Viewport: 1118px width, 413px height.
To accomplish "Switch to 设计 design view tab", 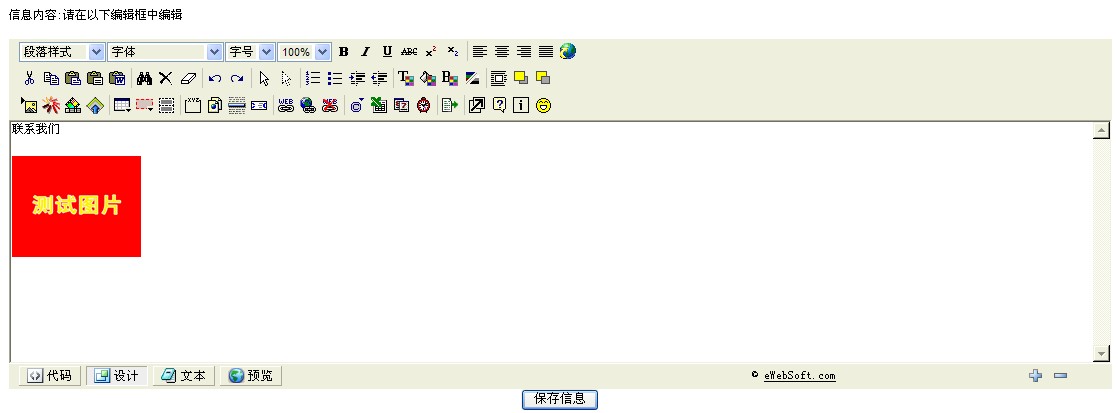I will (x=117, y=376).
